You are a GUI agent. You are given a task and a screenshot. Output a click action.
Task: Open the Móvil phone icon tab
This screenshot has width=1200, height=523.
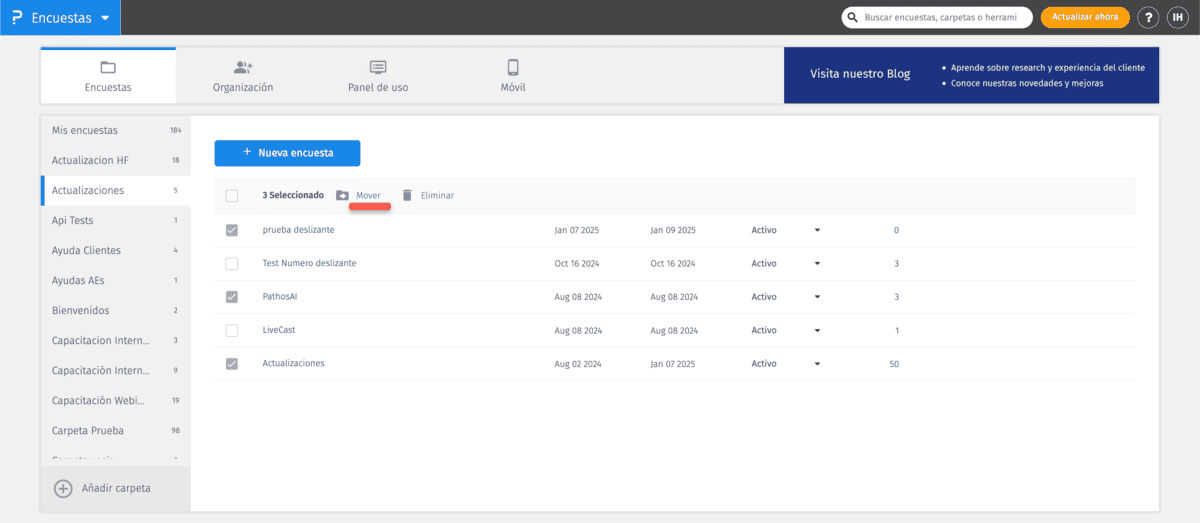click(513, 68)
